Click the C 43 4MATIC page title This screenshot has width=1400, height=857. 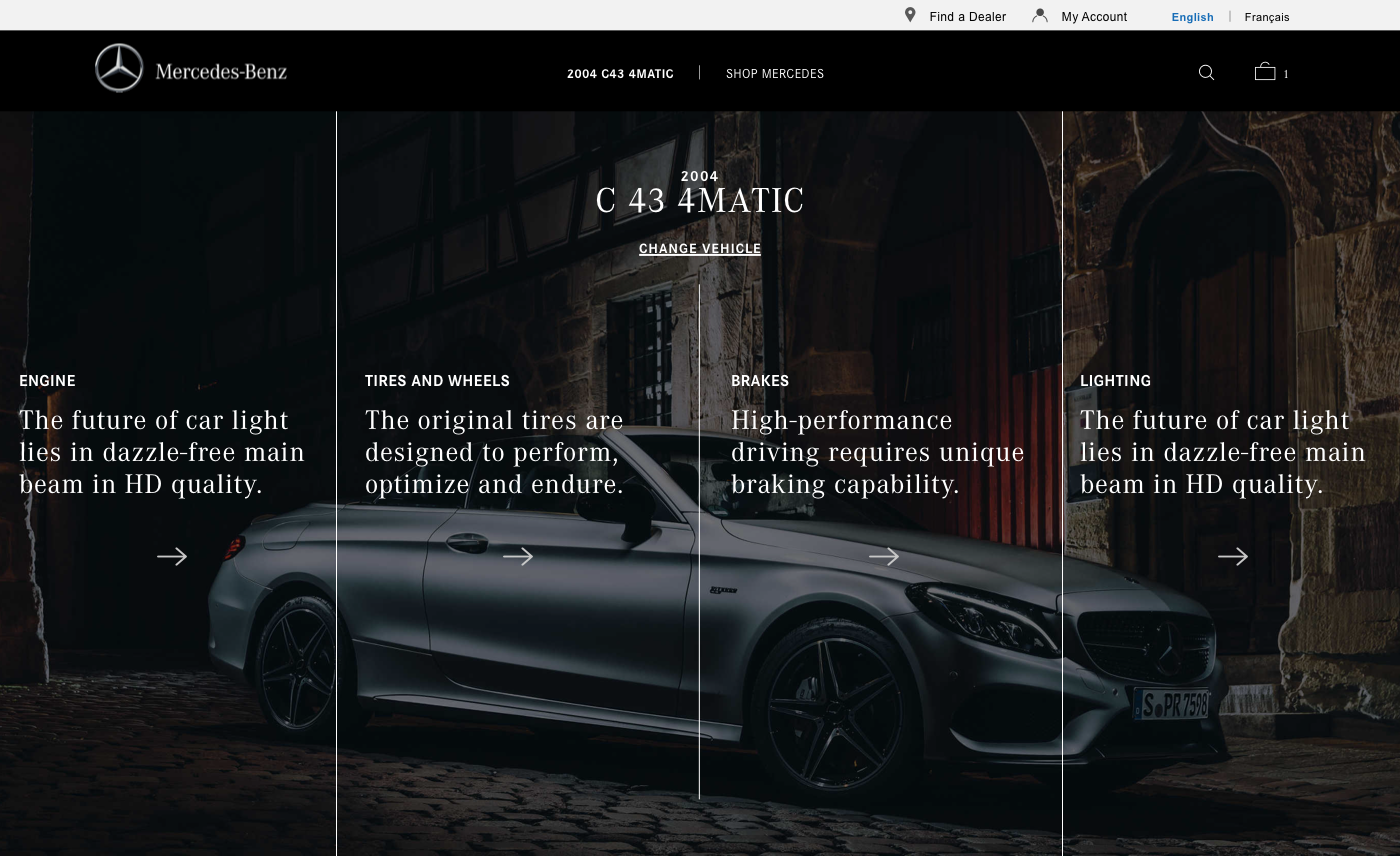(700, 201)
